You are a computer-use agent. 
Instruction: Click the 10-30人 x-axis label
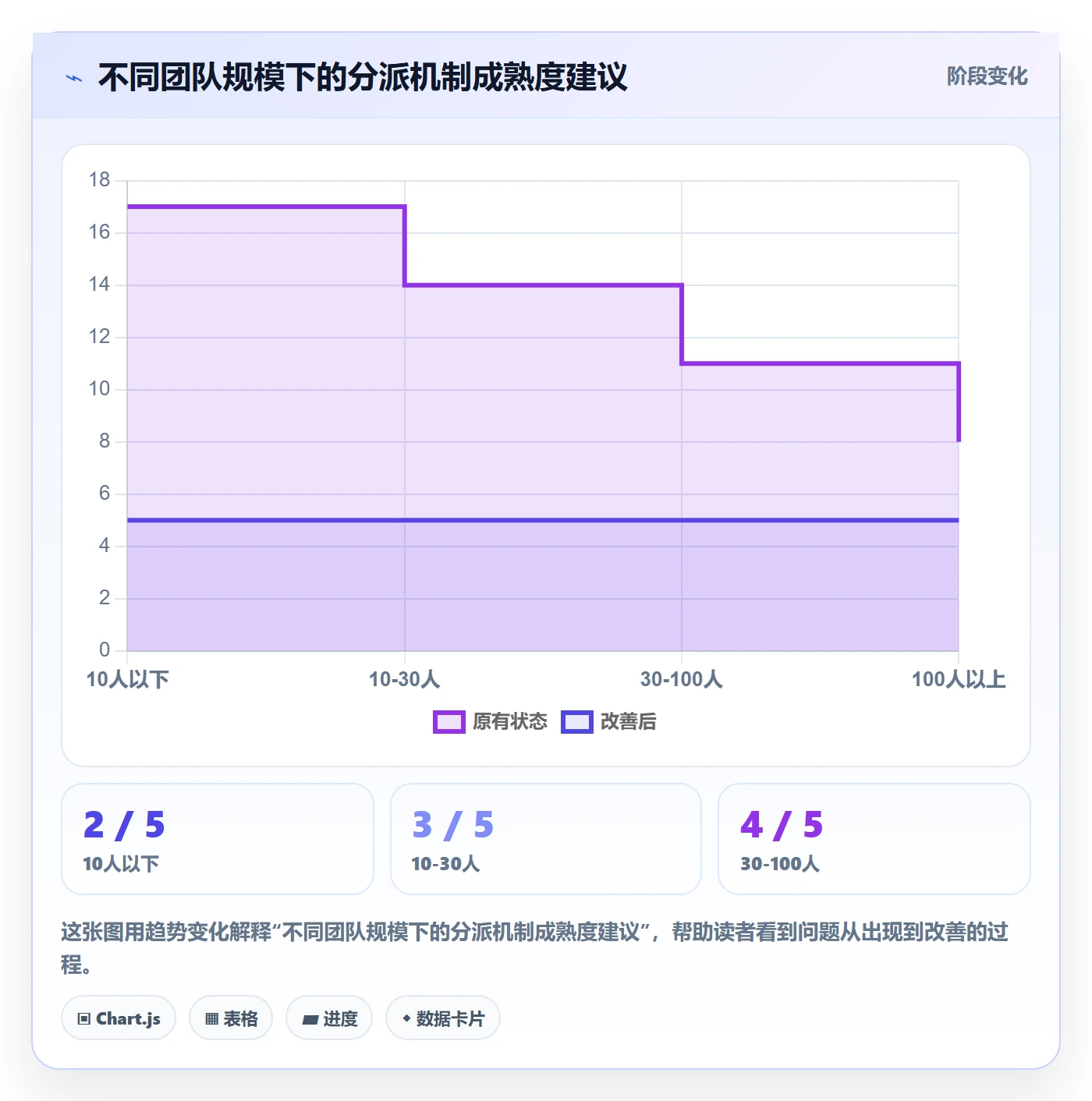[x=404, y=679]
